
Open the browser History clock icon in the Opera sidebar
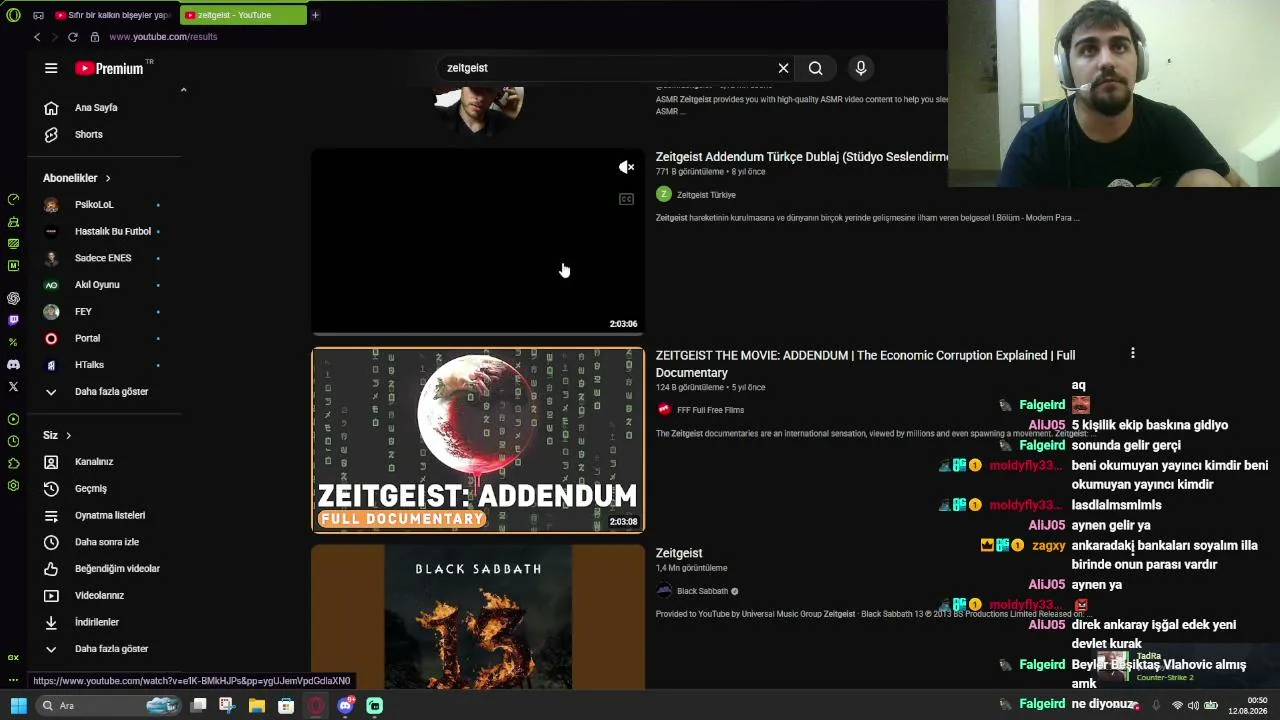tap(13, 441)
